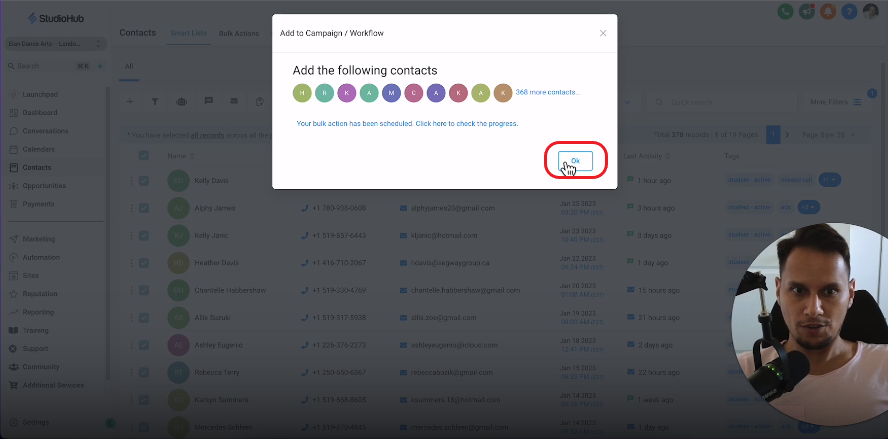Open the Alphy James row three-dot menu
The height and width of the screenshot is (439, 888).
(x=131, y=208)
